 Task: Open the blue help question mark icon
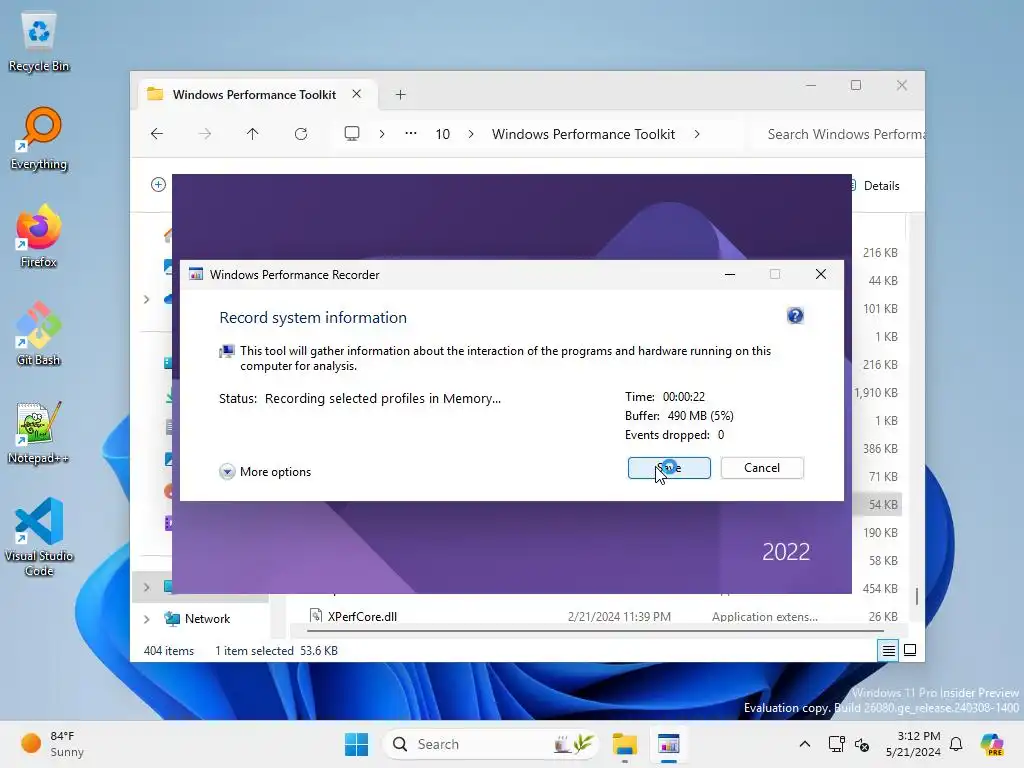pos(795,316)
